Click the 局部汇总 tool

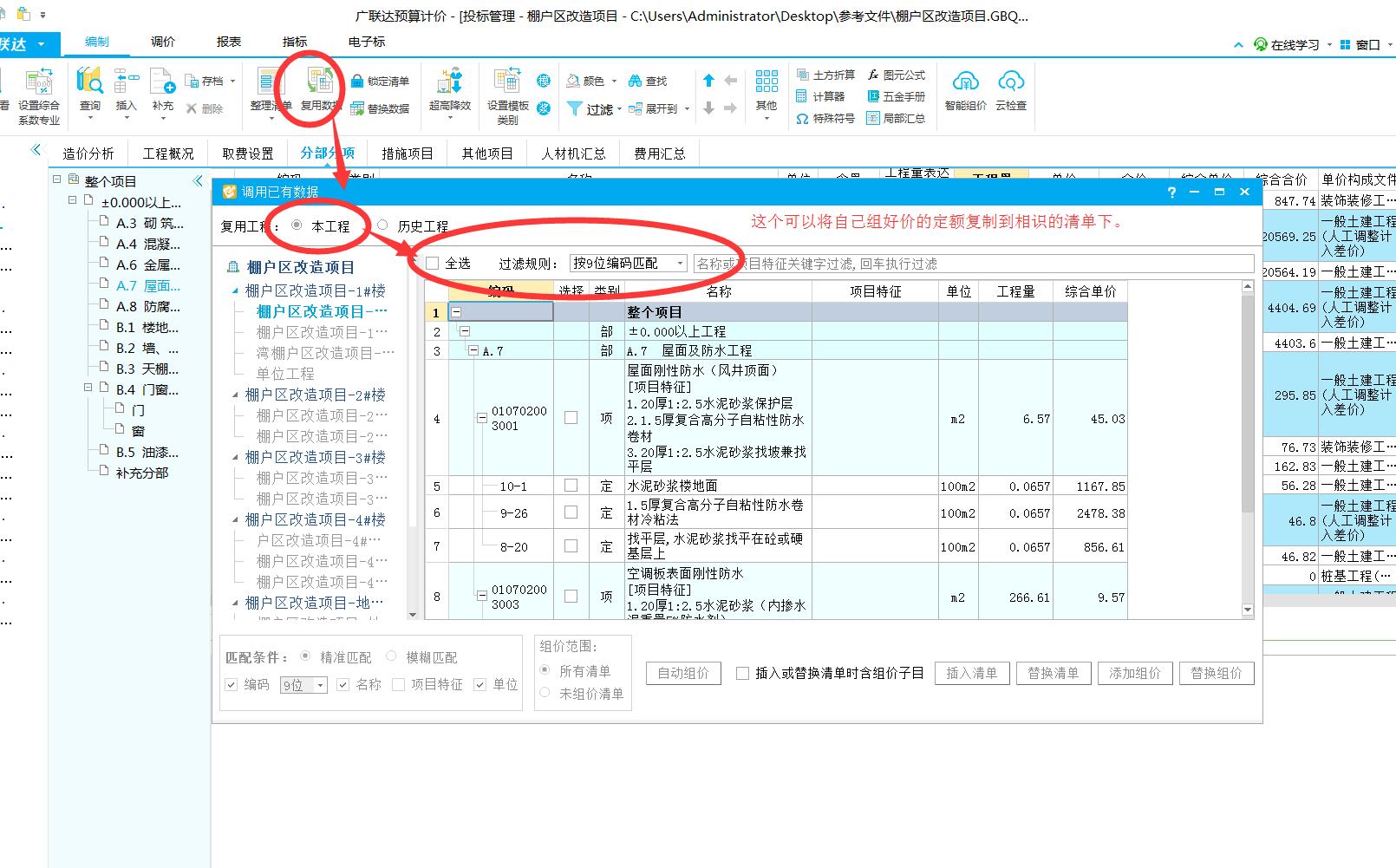(896, 118)
